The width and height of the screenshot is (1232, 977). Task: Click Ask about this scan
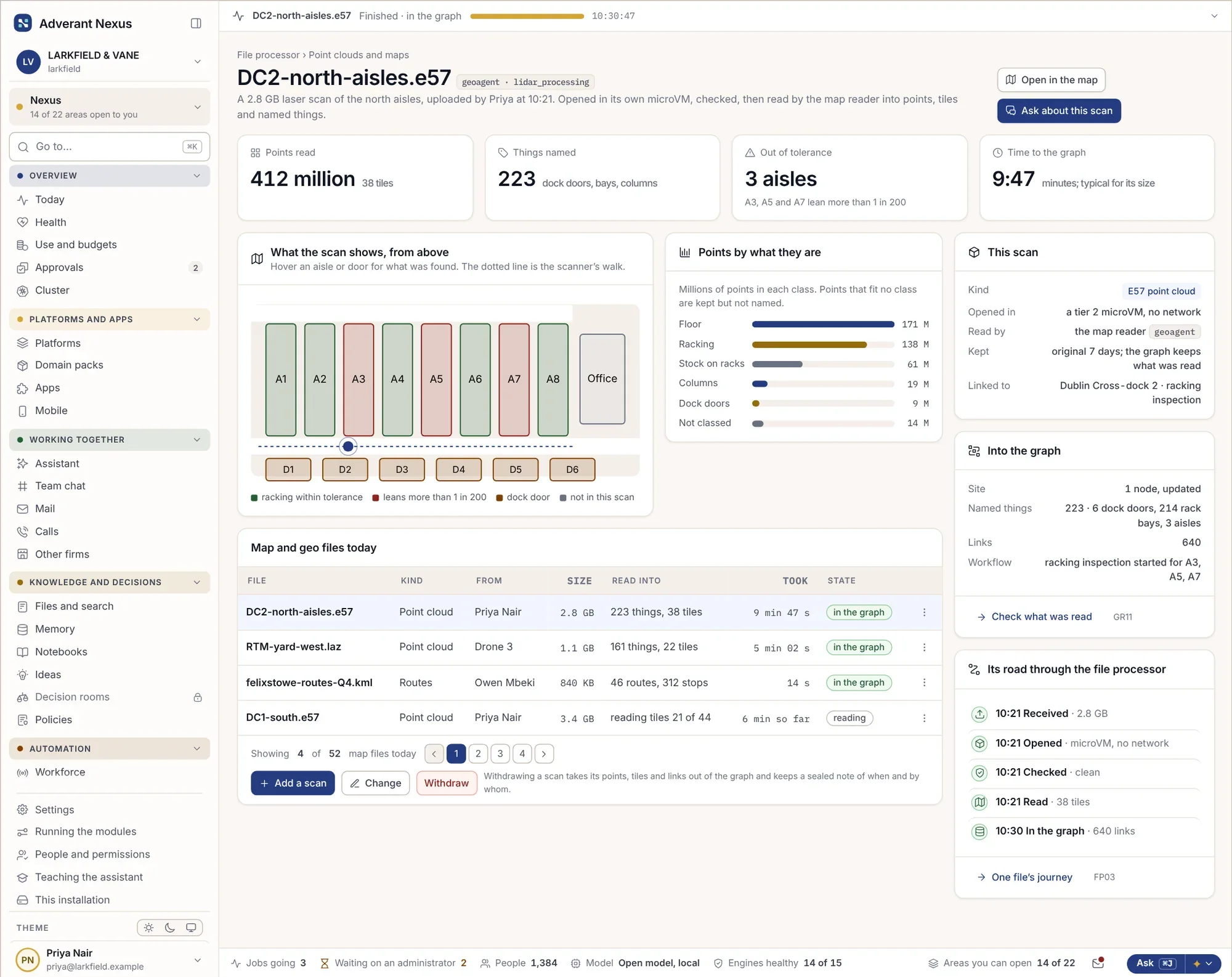point(1059,111)
